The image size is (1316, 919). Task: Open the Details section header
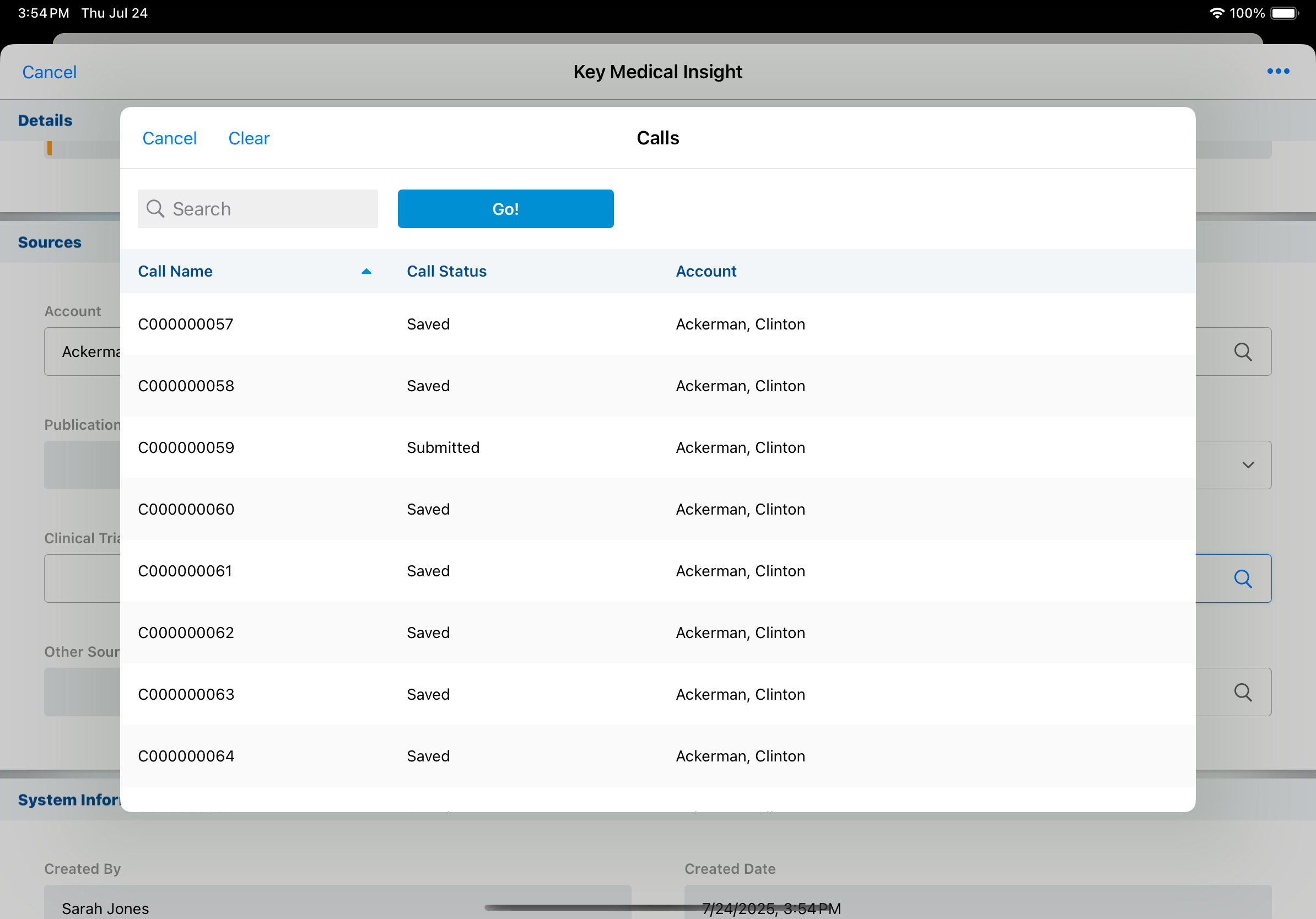(x=45, y=120)
